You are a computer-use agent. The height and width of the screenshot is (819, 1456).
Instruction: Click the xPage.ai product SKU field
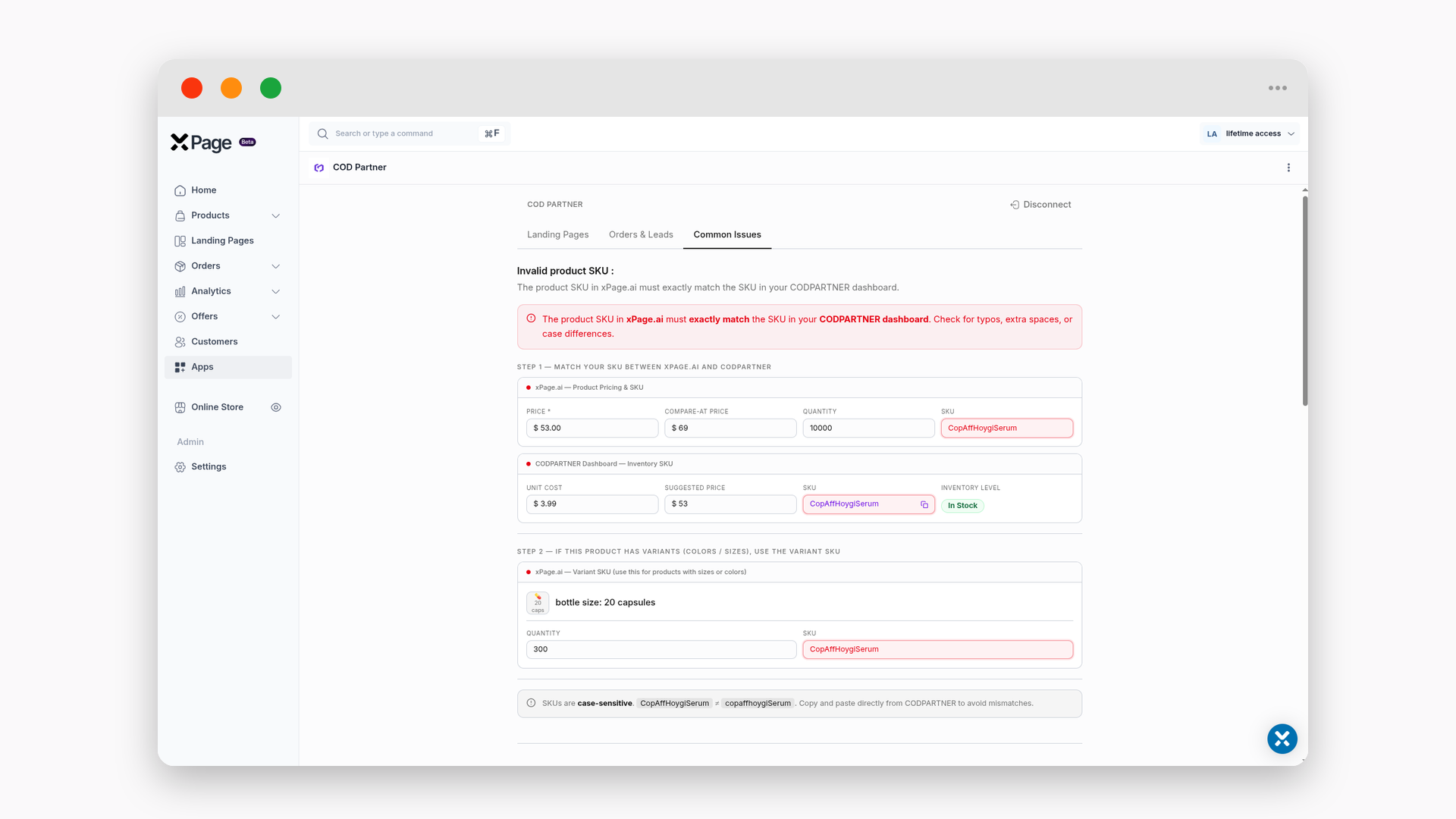1007,428
